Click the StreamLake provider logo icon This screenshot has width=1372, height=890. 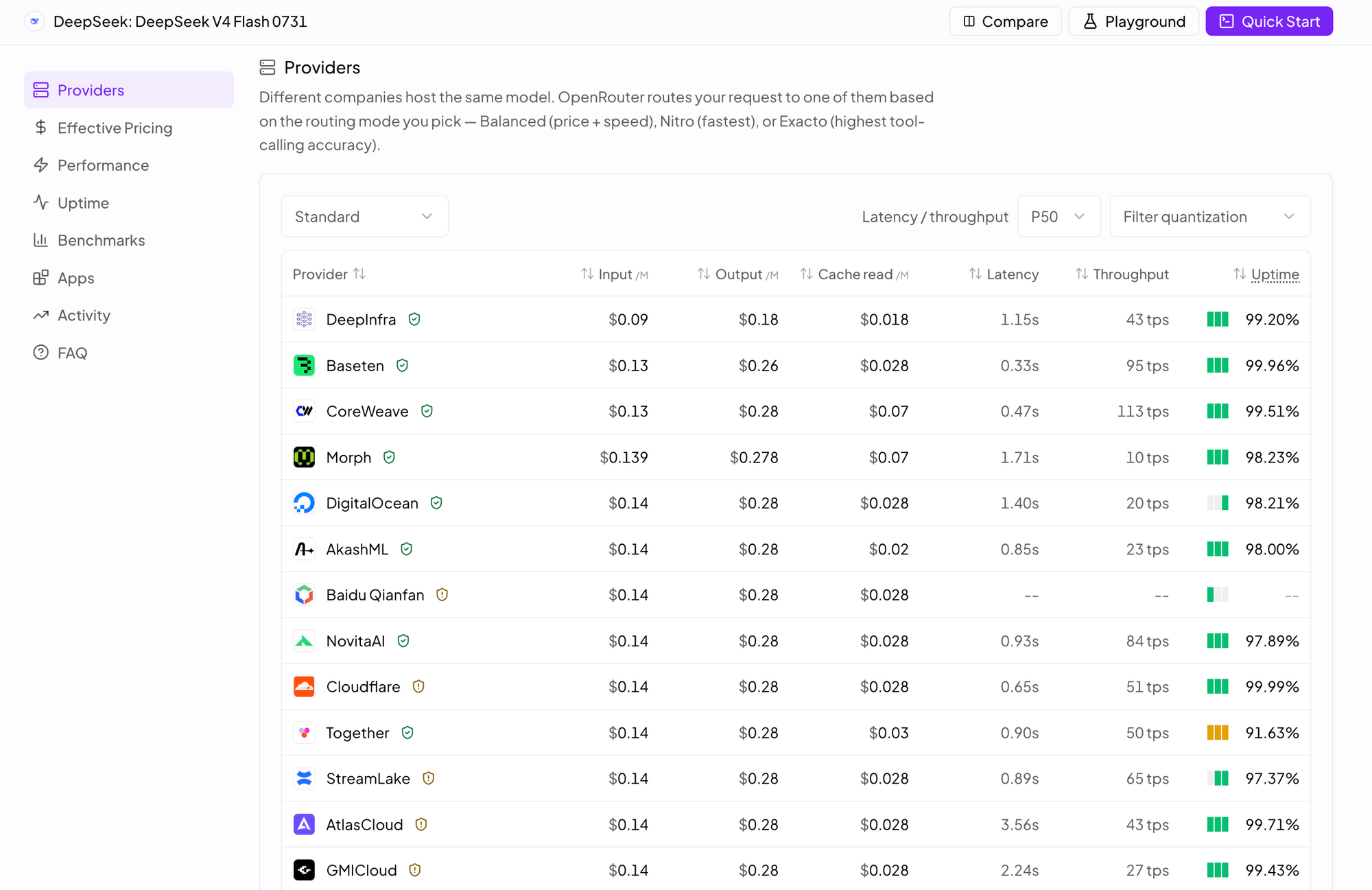pos(304,778)
